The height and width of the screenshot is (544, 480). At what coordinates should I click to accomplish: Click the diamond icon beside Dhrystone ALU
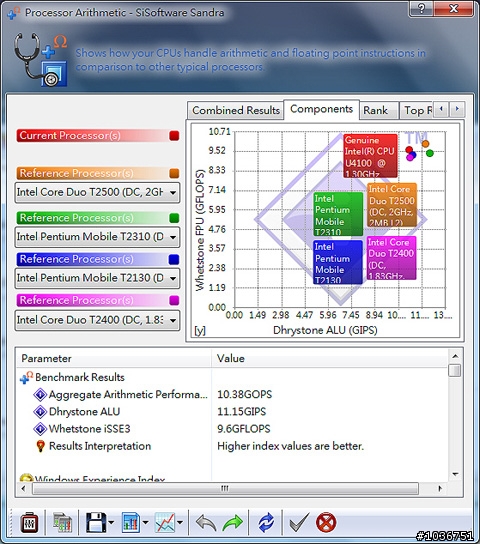click(40, 412)
